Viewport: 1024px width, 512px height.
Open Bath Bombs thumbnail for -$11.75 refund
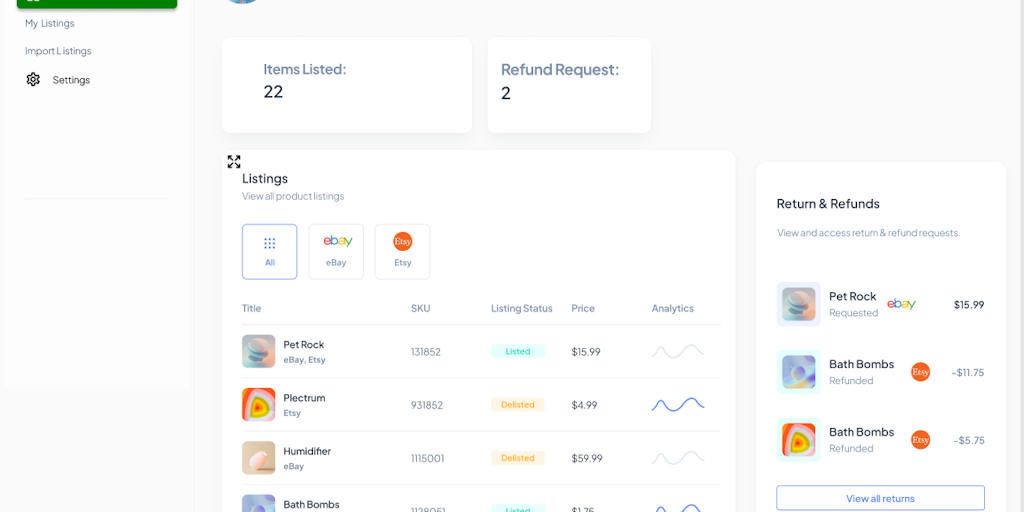point(799,372)
